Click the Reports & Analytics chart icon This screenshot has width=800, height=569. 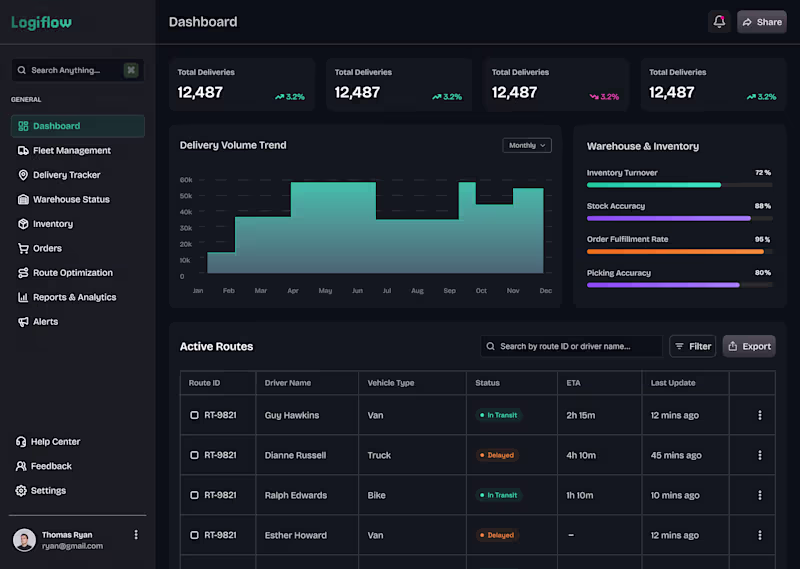click(23, 297)
